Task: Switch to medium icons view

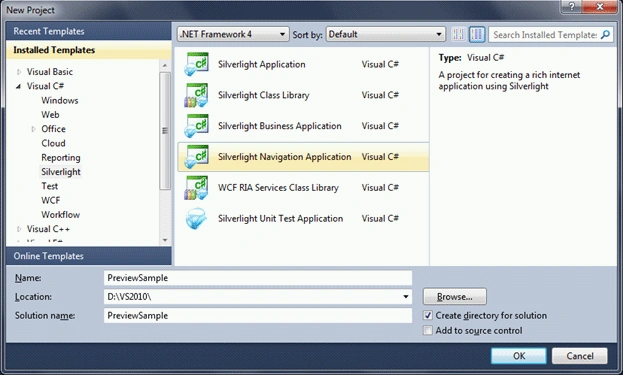Action: click(477, 35)
